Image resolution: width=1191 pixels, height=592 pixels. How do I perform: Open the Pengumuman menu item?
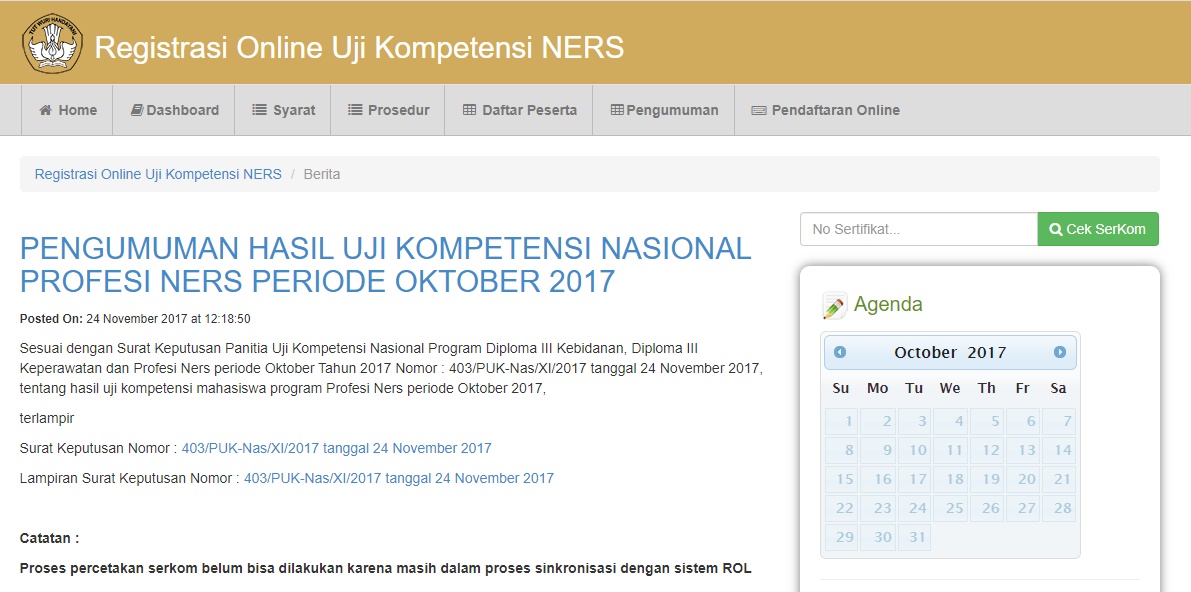[x=662, y=110]
